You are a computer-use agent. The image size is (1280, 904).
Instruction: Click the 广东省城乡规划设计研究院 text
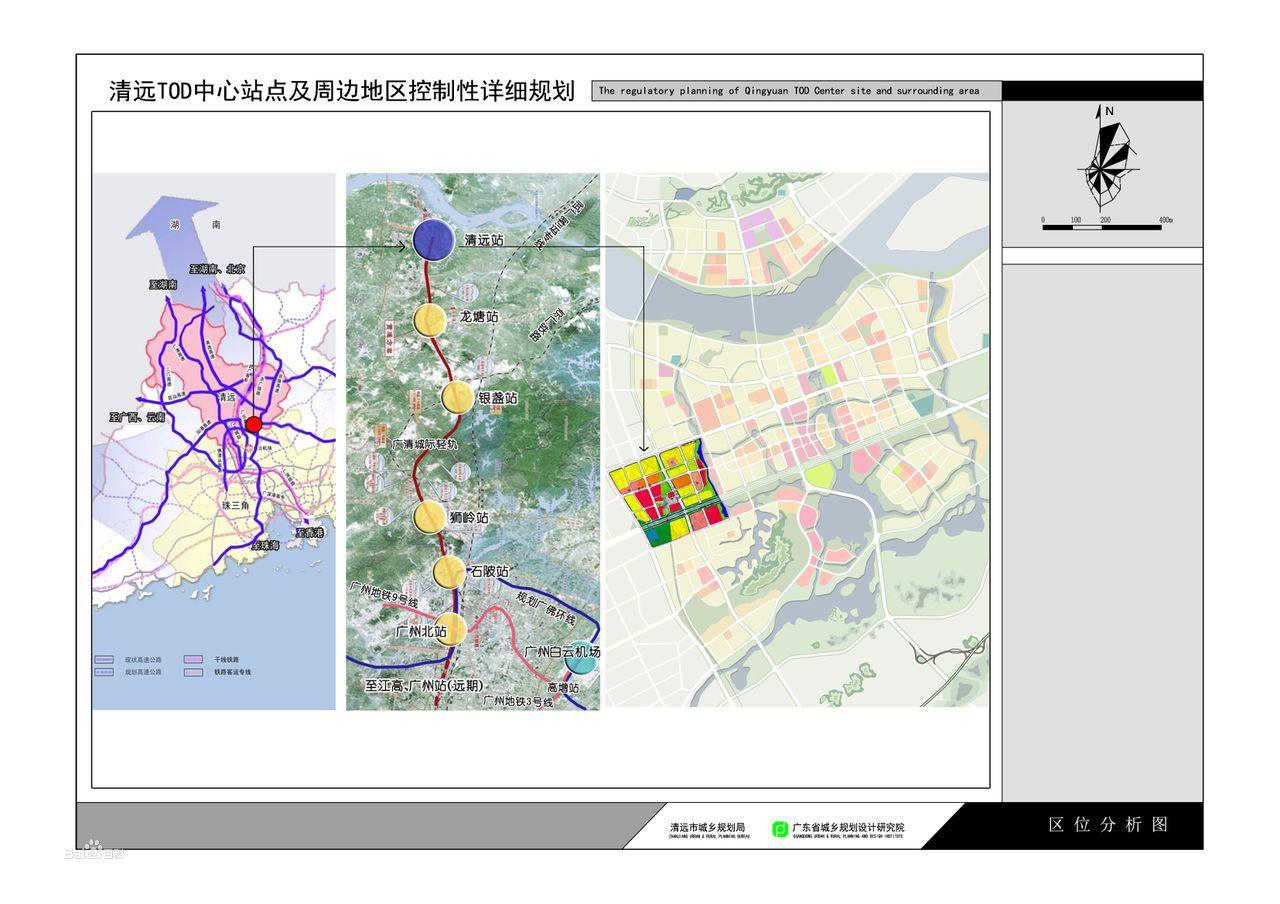coord(848,827)
